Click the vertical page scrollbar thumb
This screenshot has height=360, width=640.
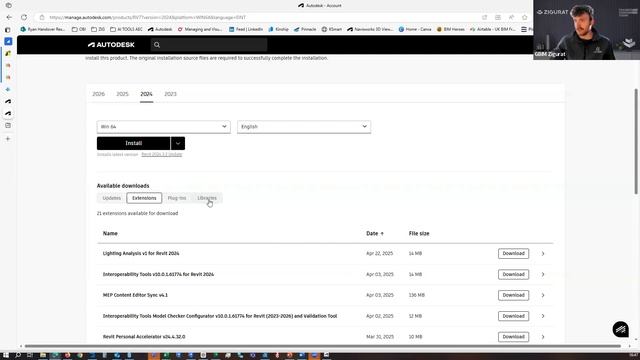pos(636,141)
